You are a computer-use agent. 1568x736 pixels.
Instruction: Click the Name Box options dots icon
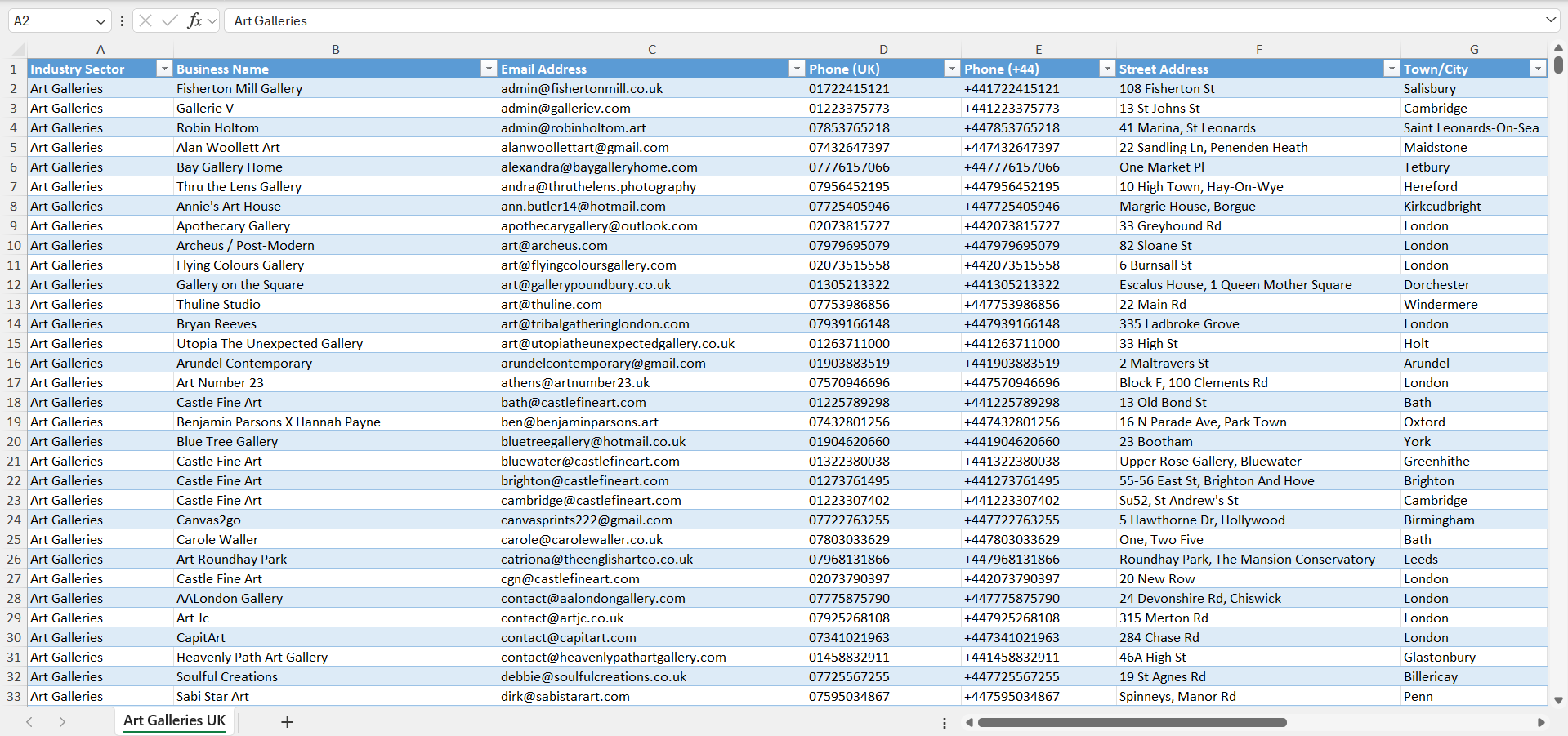point(122,20)
